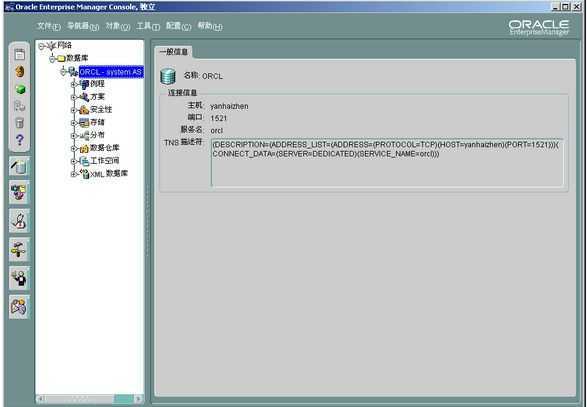Open the waiter figure tool drawer icon
Screen dimensions: 587x407
point(19,278)
